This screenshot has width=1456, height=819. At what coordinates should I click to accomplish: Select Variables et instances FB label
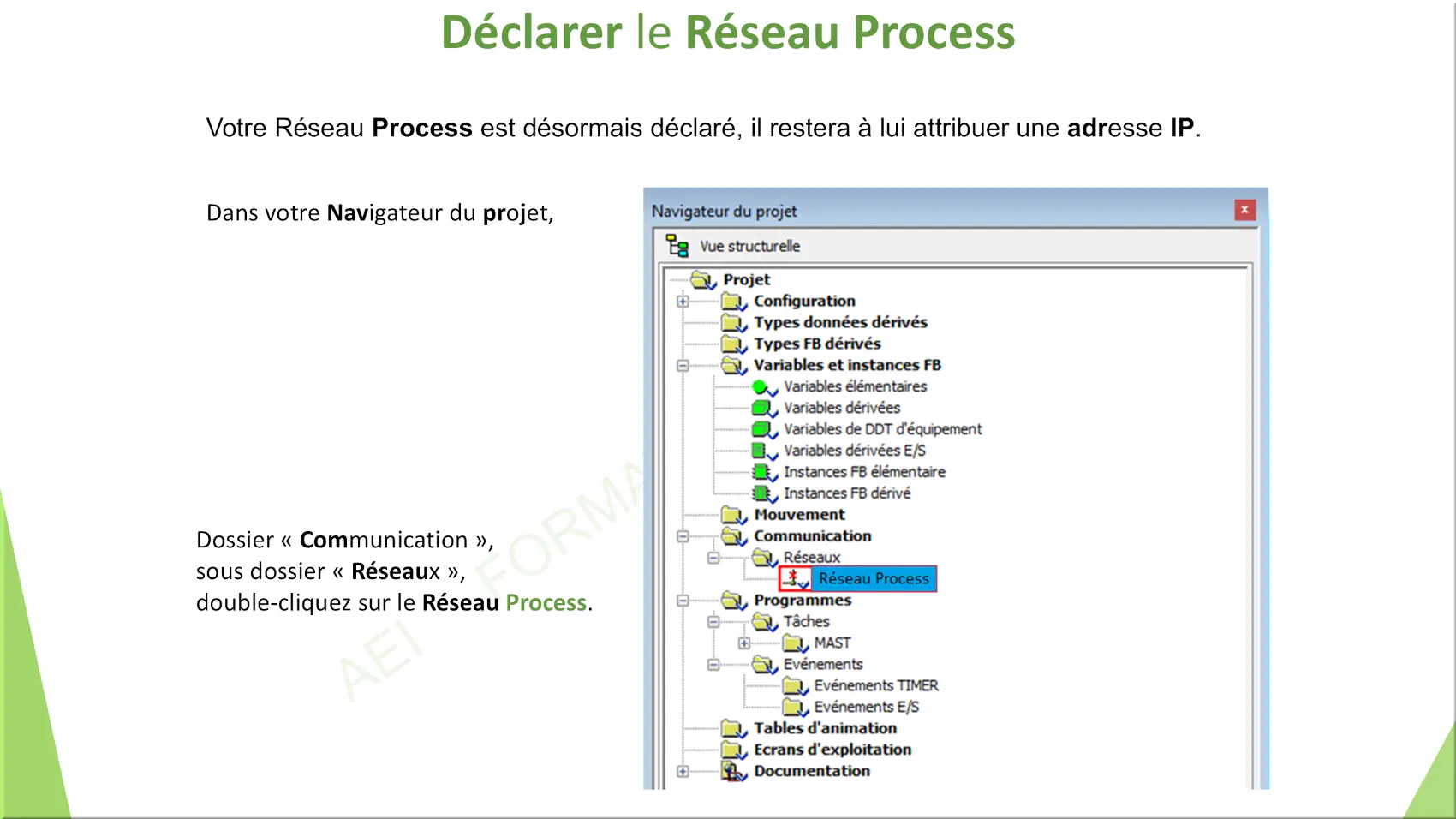[x=847, y=365]
